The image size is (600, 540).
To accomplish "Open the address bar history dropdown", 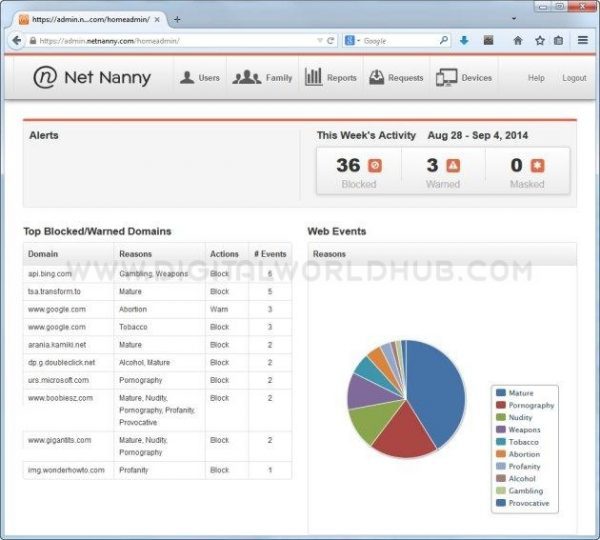I will [x=319, y=41].
